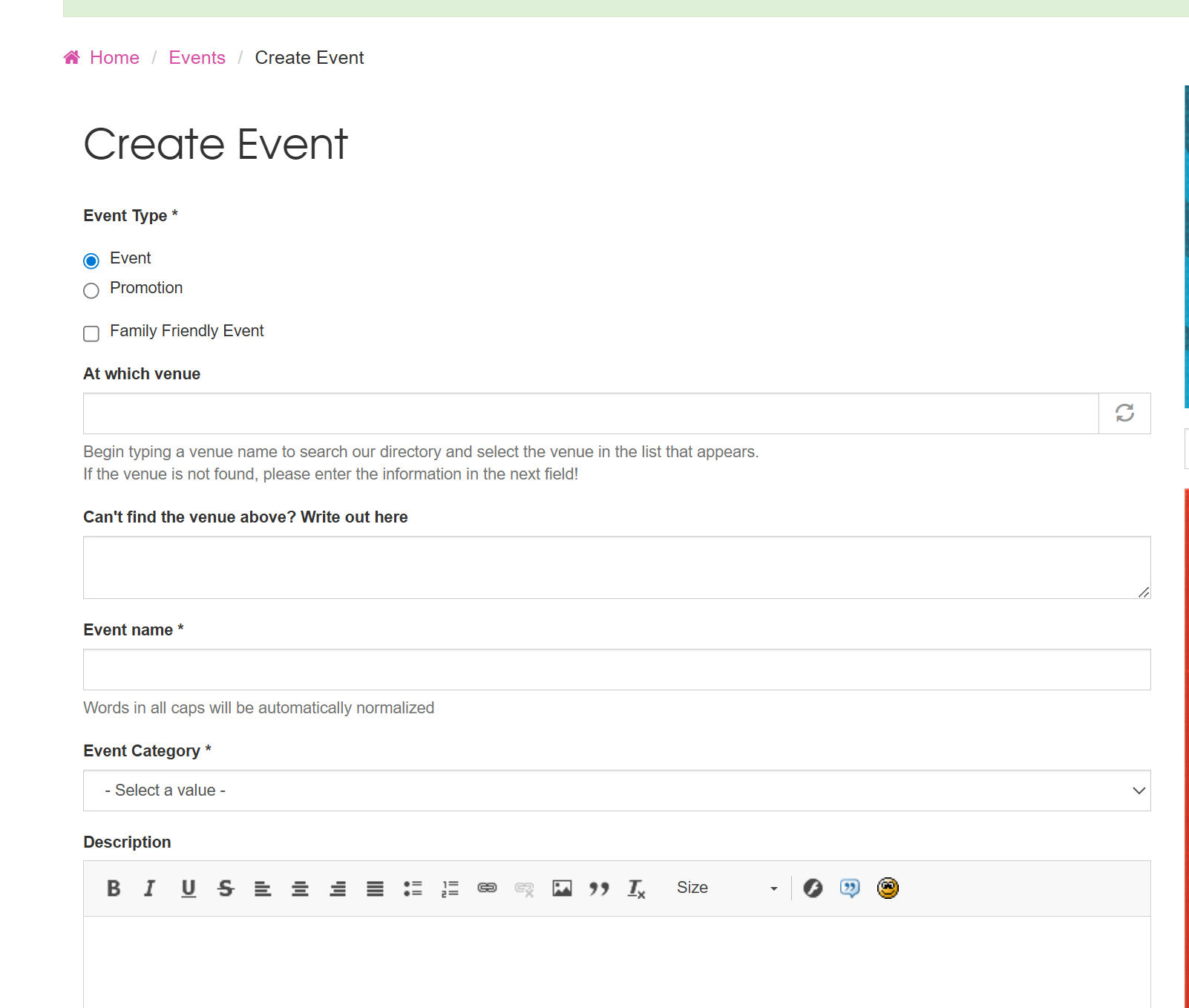Open the Event Category dropdown

pyautogui.click(x=616, y=791)
